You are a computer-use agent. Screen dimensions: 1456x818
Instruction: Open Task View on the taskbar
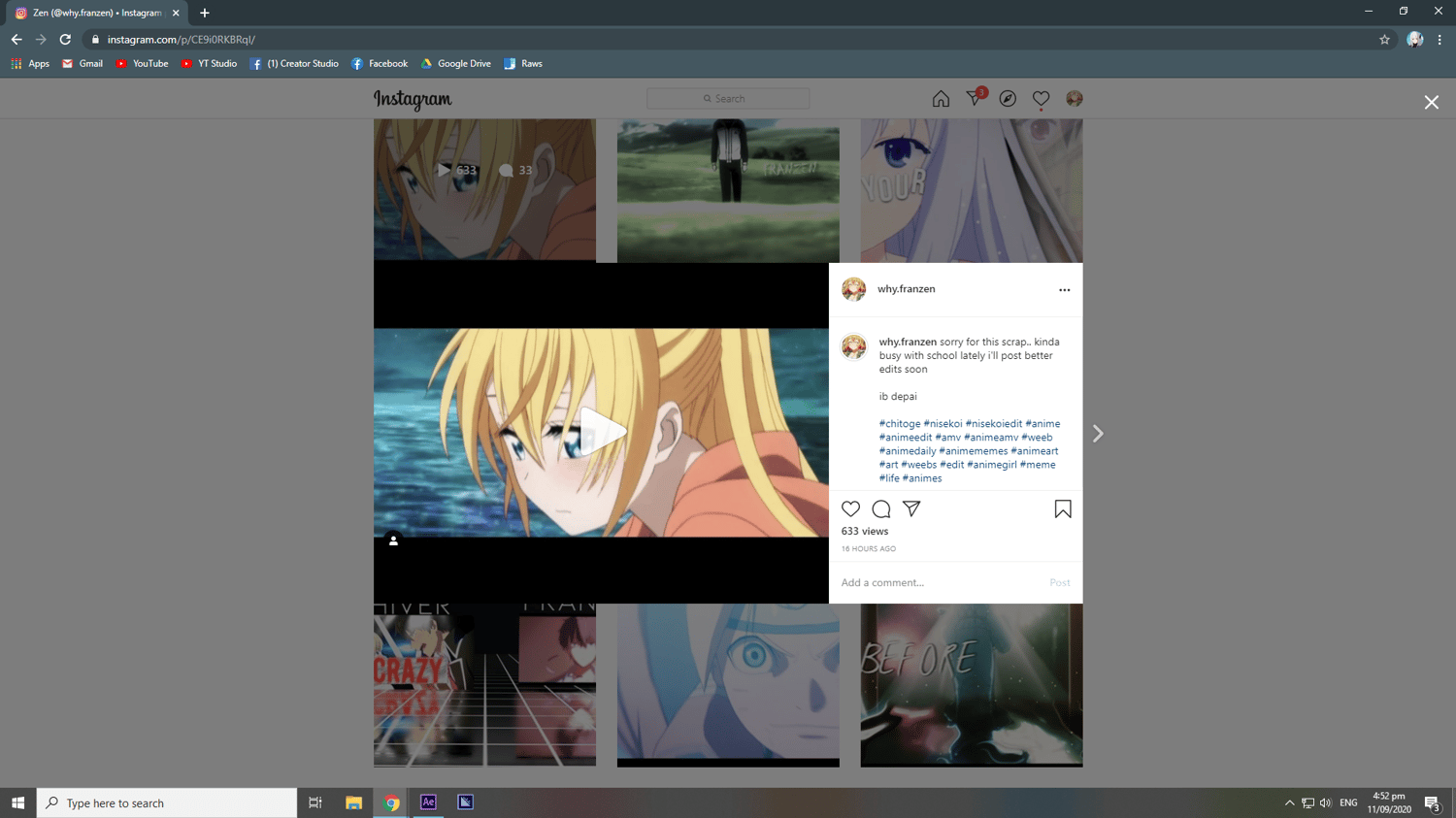(315, 802)
